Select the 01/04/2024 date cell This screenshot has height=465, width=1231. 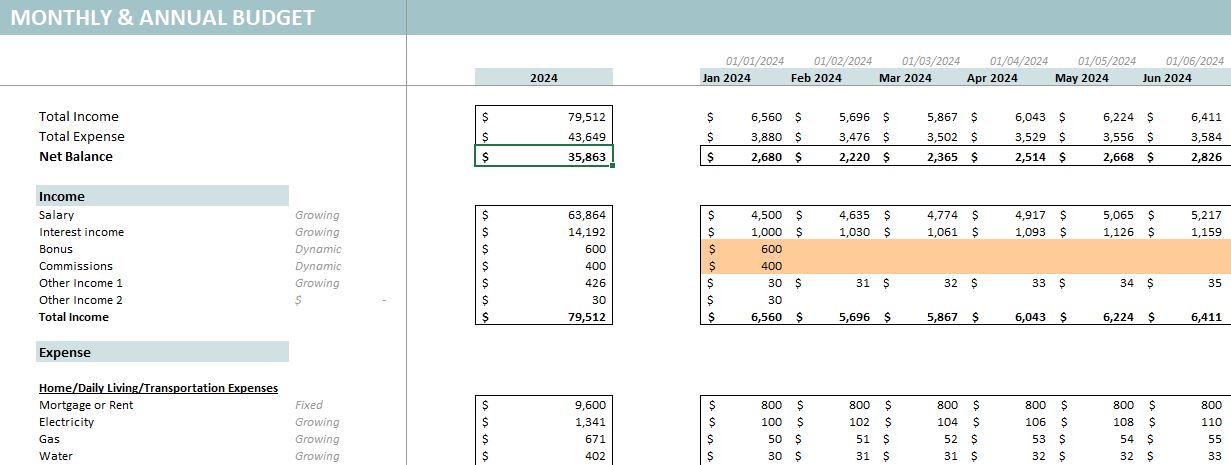point(1019,61)
